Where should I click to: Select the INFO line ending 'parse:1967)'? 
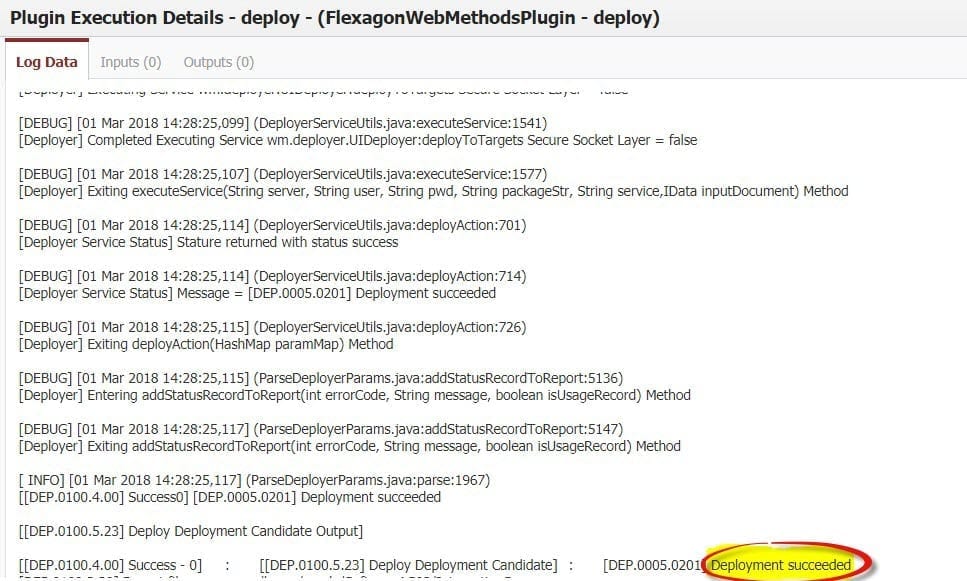click(x=254, y=480)
